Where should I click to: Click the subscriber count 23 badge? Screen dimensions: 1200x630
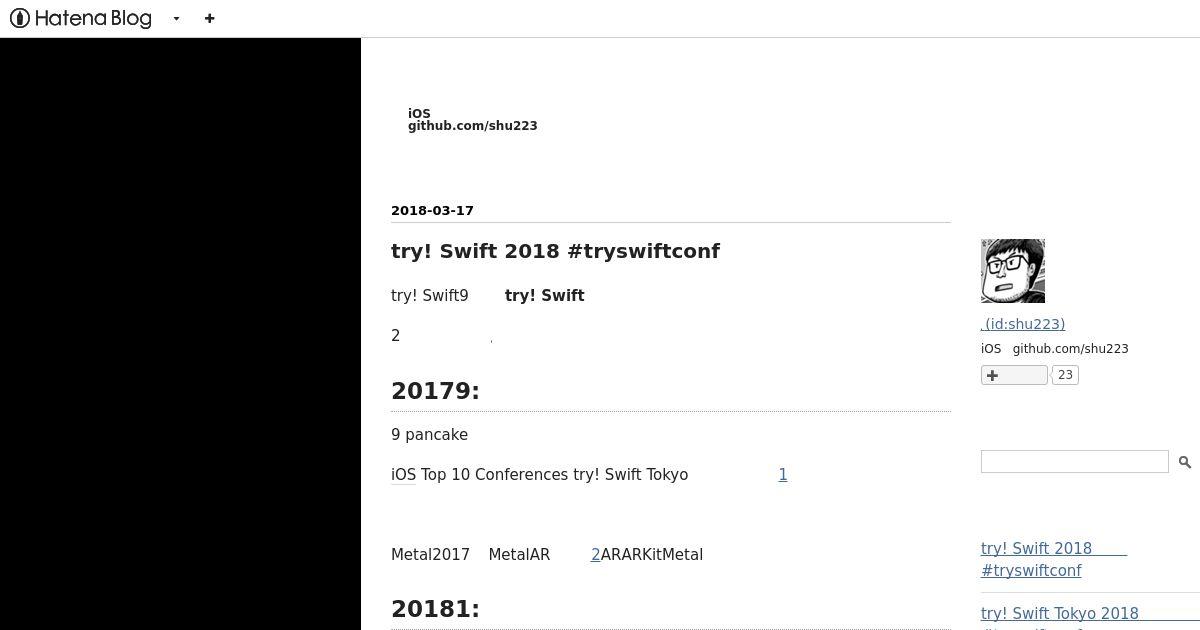[x=1065, y=375]
